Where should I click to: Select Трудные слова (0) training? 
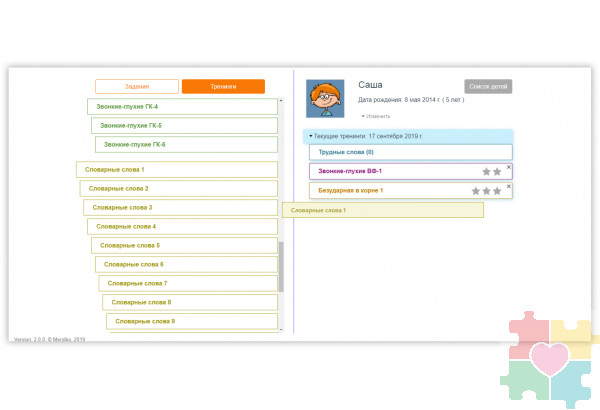(x=410, y=152)
